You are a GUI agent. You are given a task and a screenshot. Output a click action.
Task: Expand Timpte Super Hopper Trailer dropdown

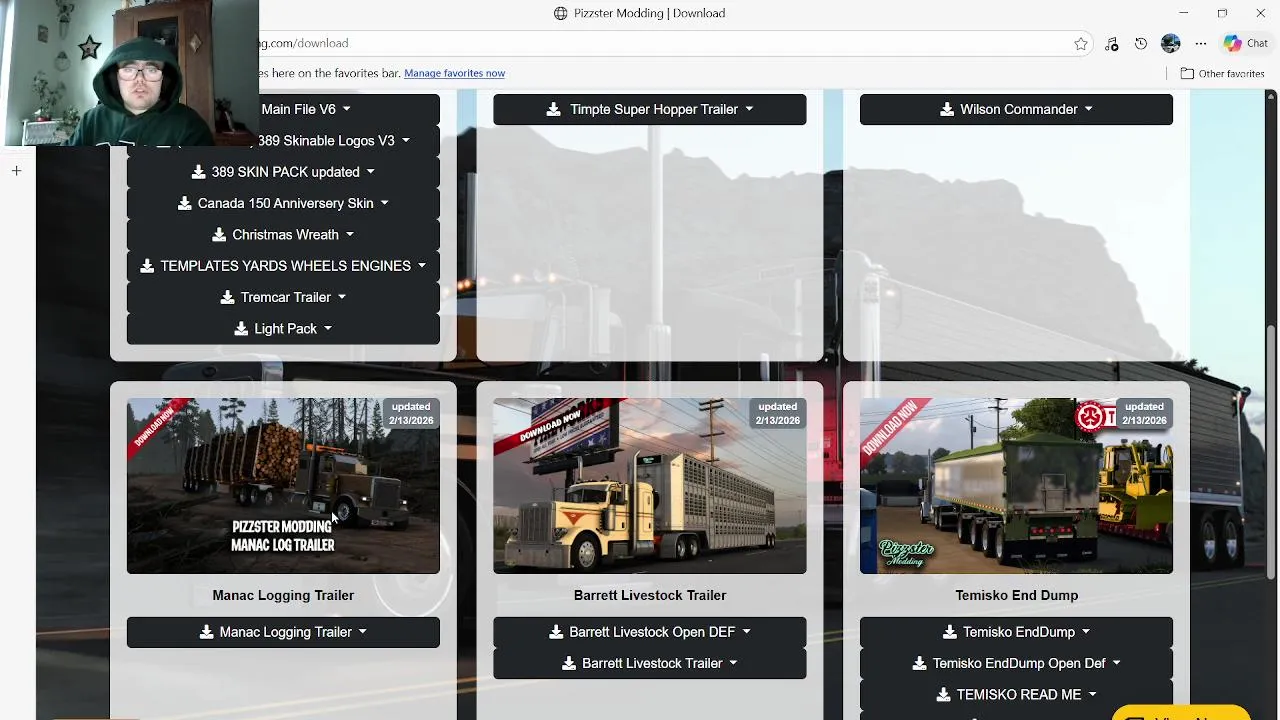(x=650, y=109)
